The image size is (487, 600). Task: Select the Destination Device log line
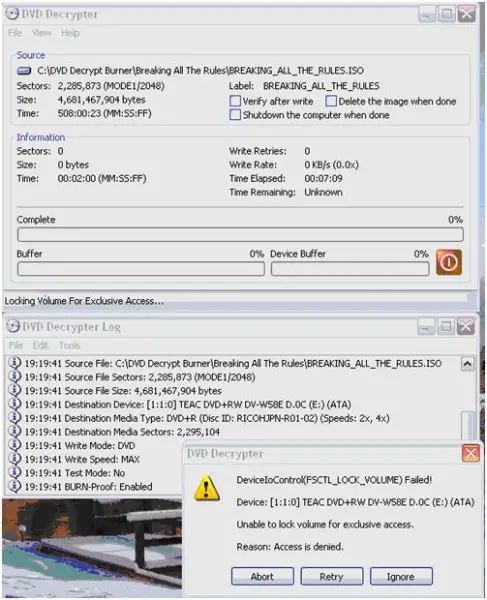tap(188, 404)
